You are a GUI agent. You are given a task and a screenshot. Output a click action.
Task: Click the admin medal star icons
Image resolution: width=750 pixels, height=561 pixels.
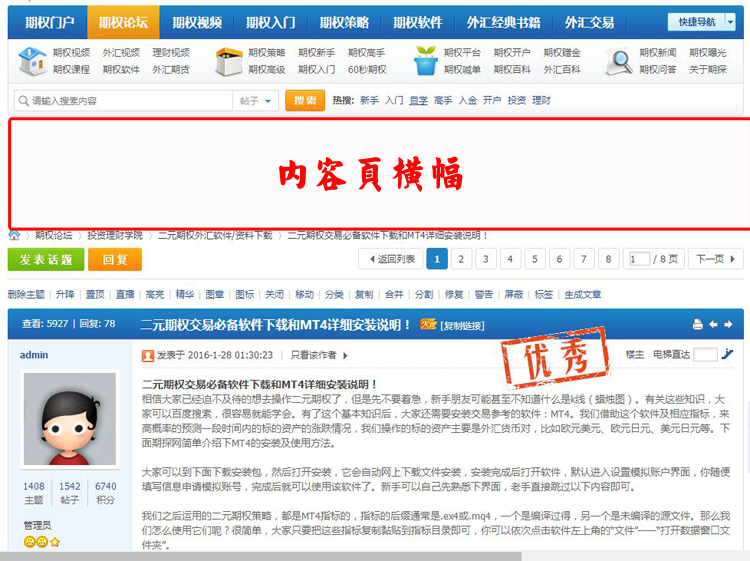coord(42,542)
